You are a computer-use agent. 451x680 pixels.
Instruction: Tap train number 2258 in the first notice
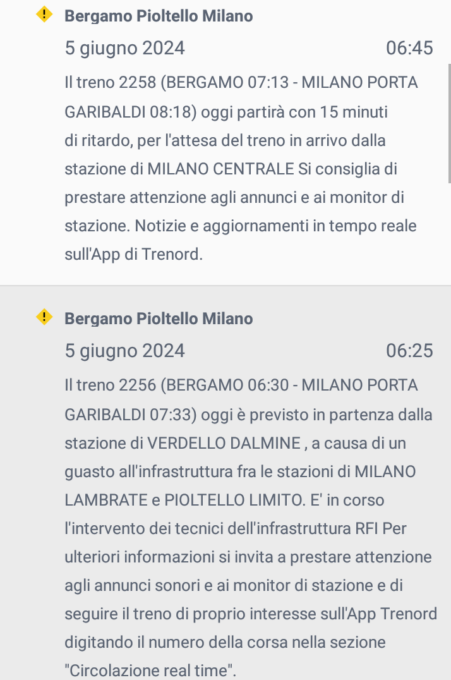tap(137, 82)
